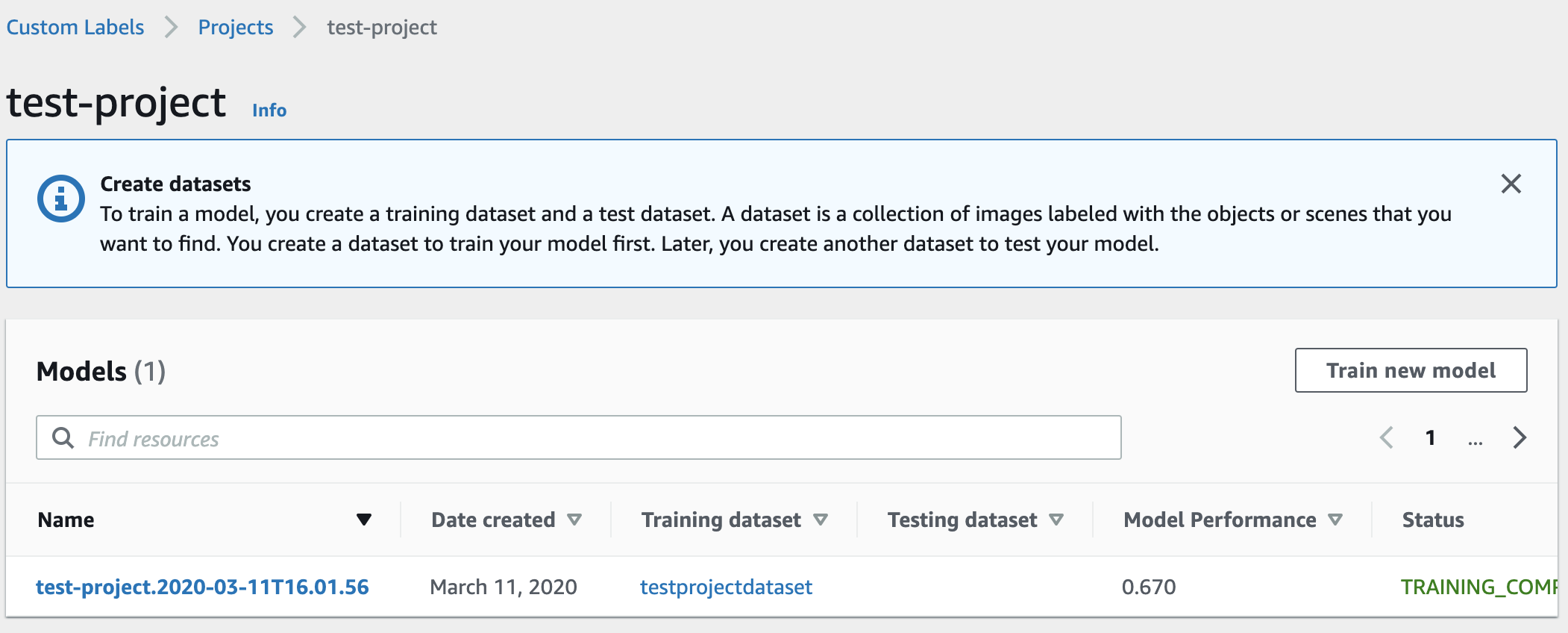1568x633 pixels.
Task: Open the Info link beside test-project
Action: [269, 110]
